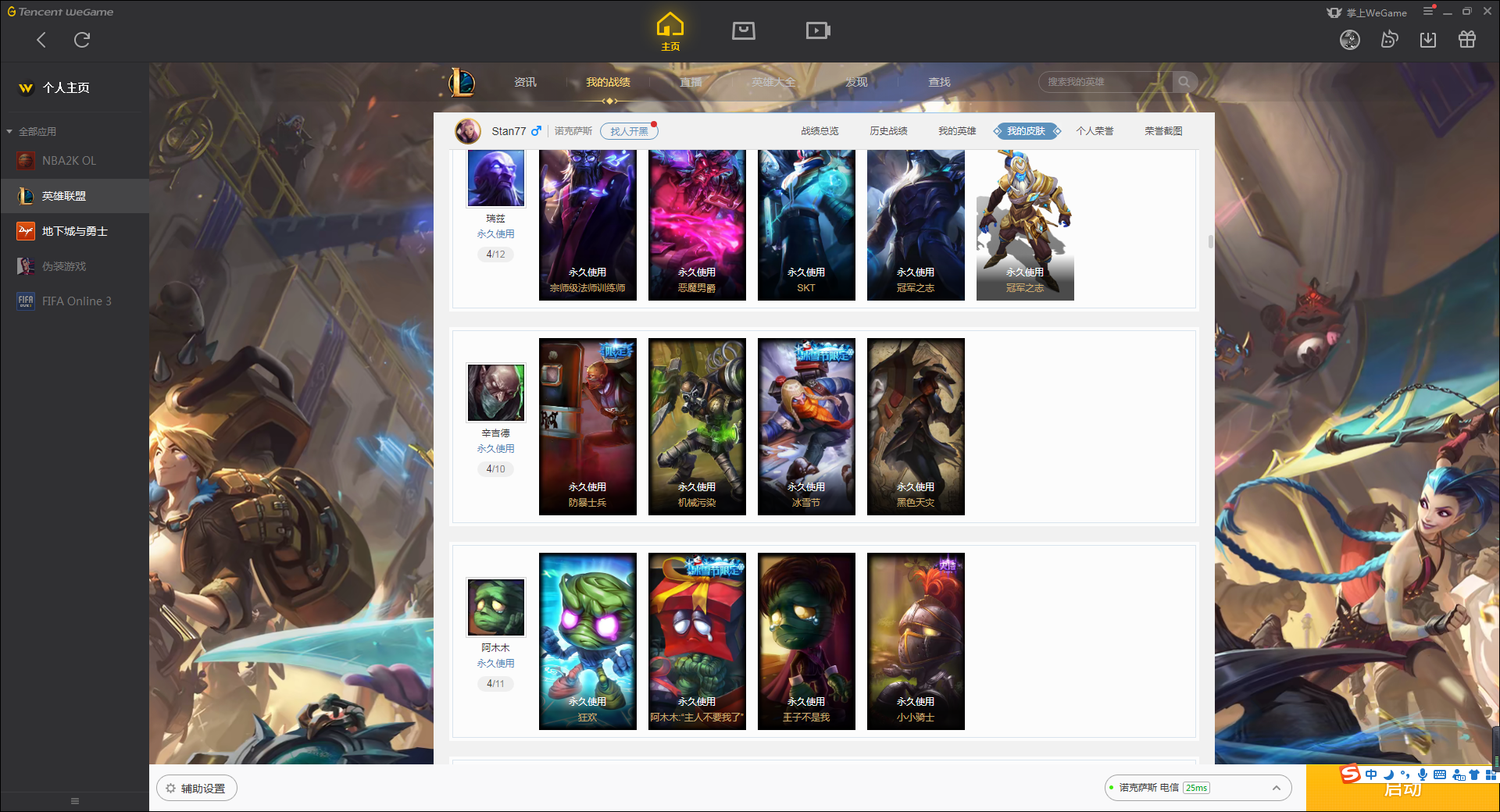
Task: Click the search magnifier icon
Action: (x=1184, y=82)
